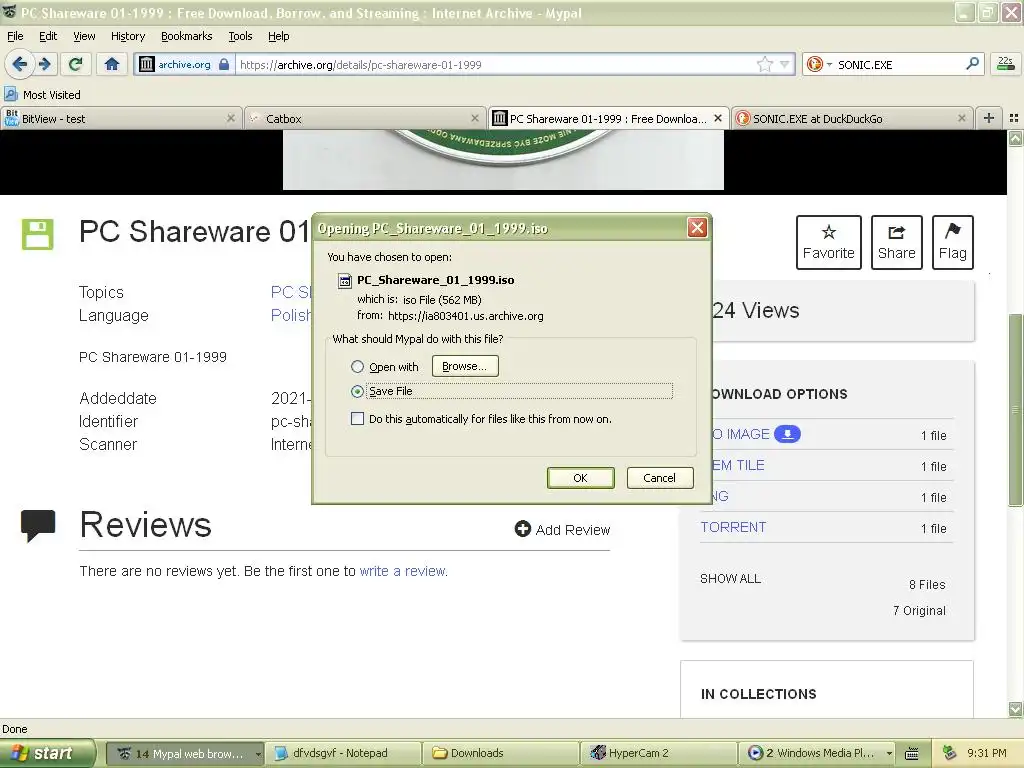Open the Edit menu
This screenshot has height=768, width=1024.
(x=48, y=36)
